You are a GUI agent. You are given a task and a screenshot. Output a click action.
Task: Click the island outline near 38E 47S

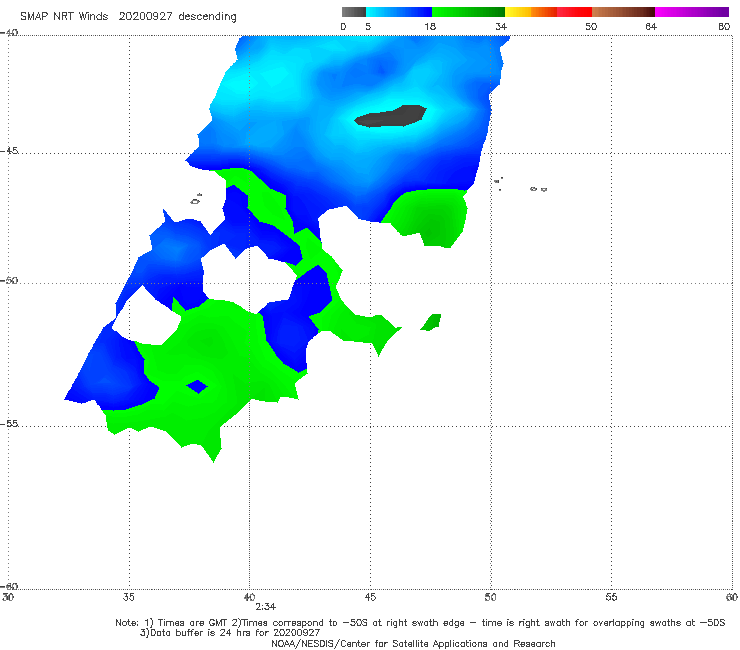coord(196,199)
